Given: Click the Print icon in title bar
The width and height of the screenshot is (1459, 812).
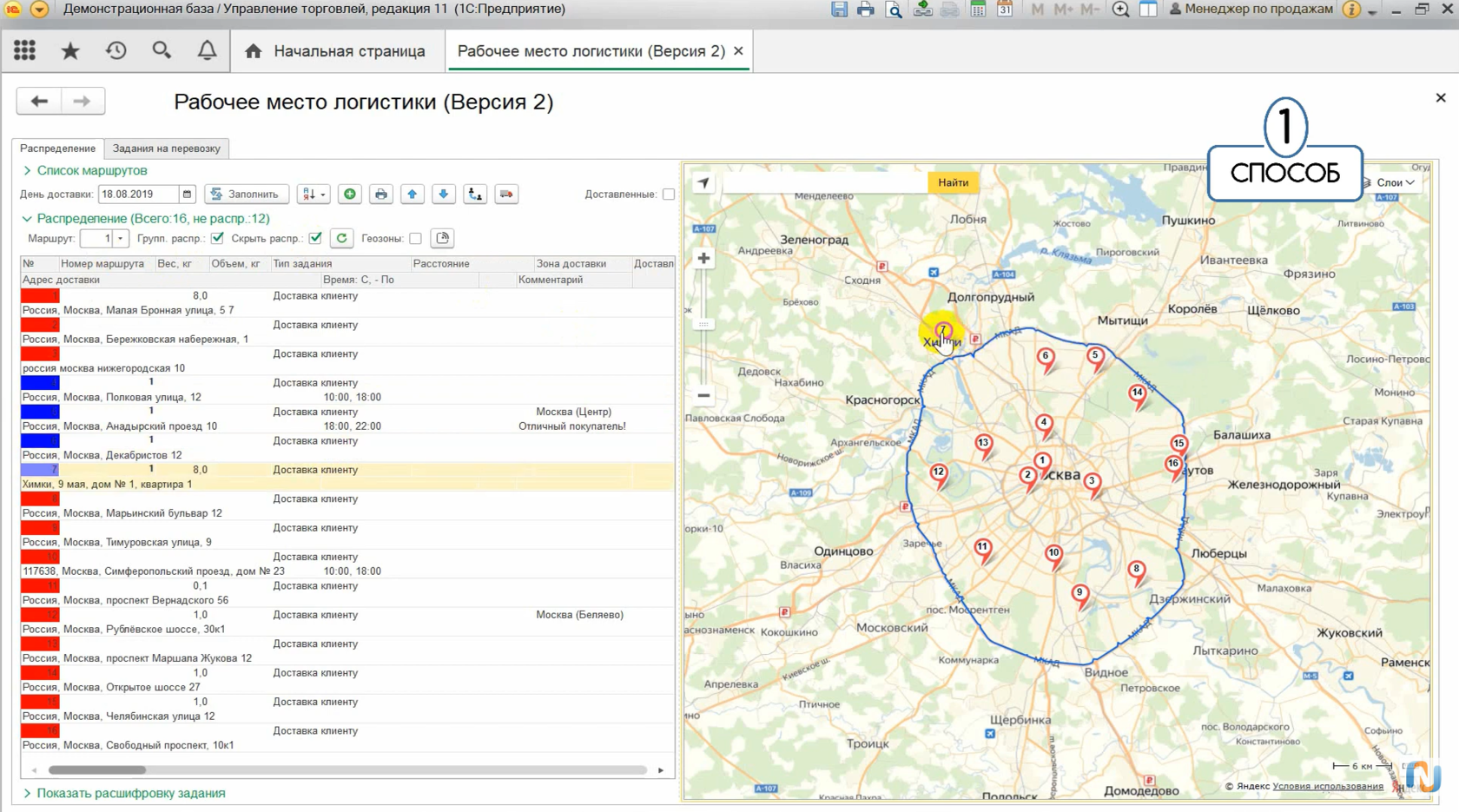Looking at the screenshot, I should tap(866, 10).
